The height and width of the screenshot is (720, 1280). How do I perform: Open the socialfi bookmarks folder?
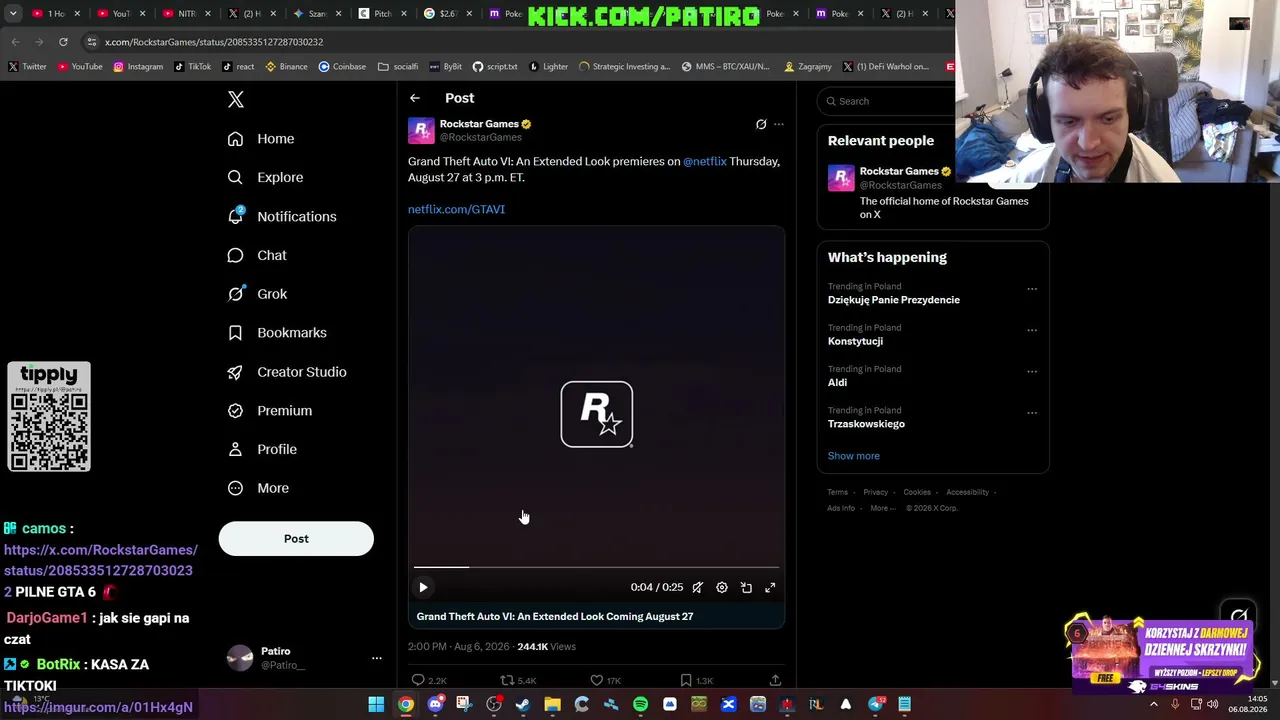(398, 67)
